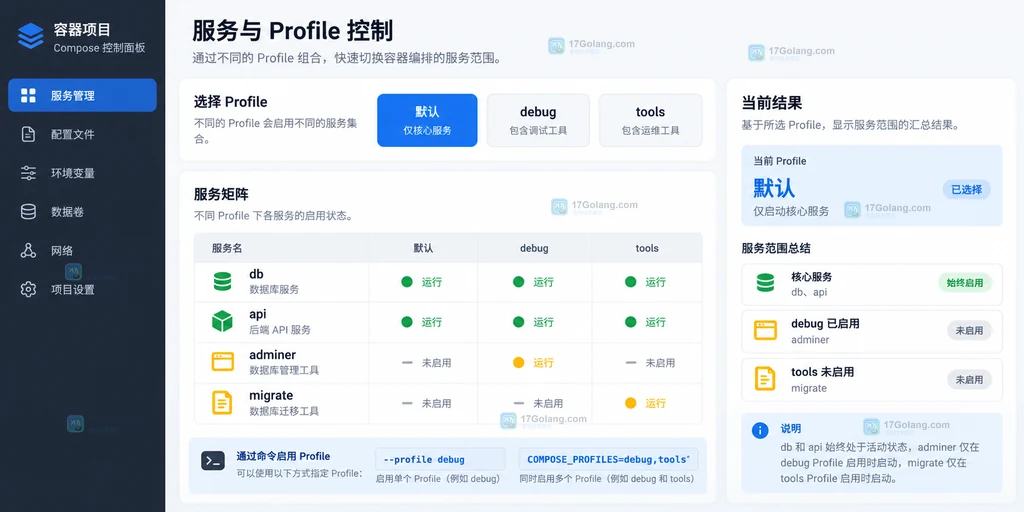Click the 未启用 badge for tools 未启用
The height and width of the screenshot is (512, 1024).
click(x=969, y=379)
